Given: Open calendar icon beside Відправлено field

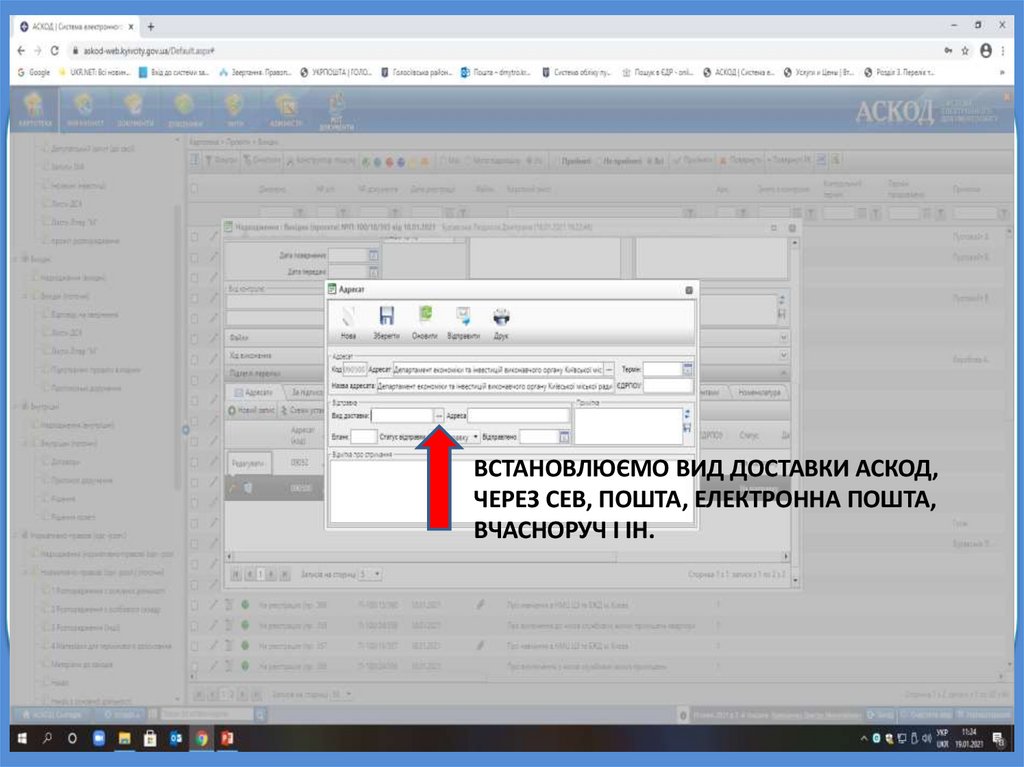Looking at the screenshot, I should (564, 437).
